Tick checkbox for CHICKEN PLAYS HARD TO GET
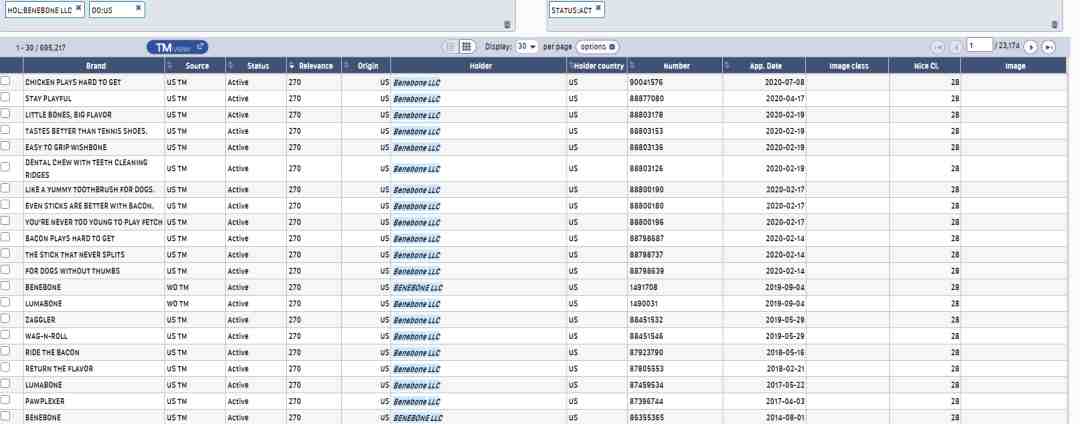Viewport: 1080px width, 424px height. coord(6,81)
